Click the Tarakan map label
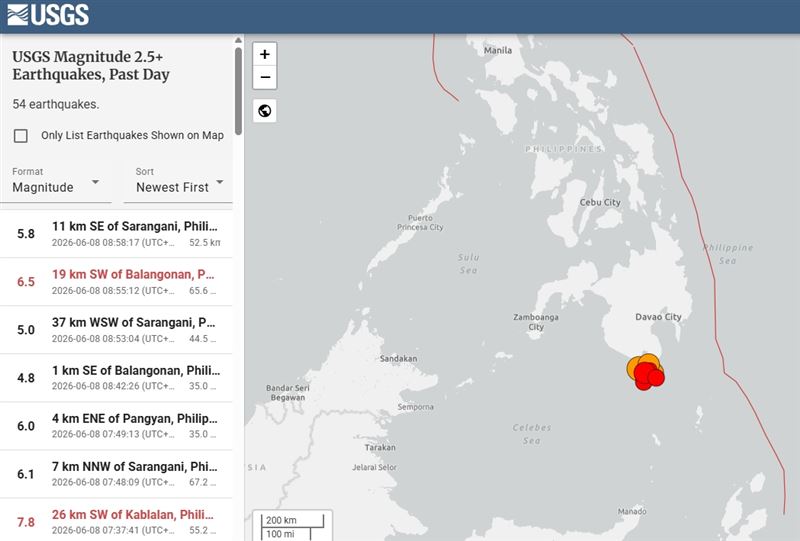Viewport: 800px width, 541px height. click(x=380, y=448)
